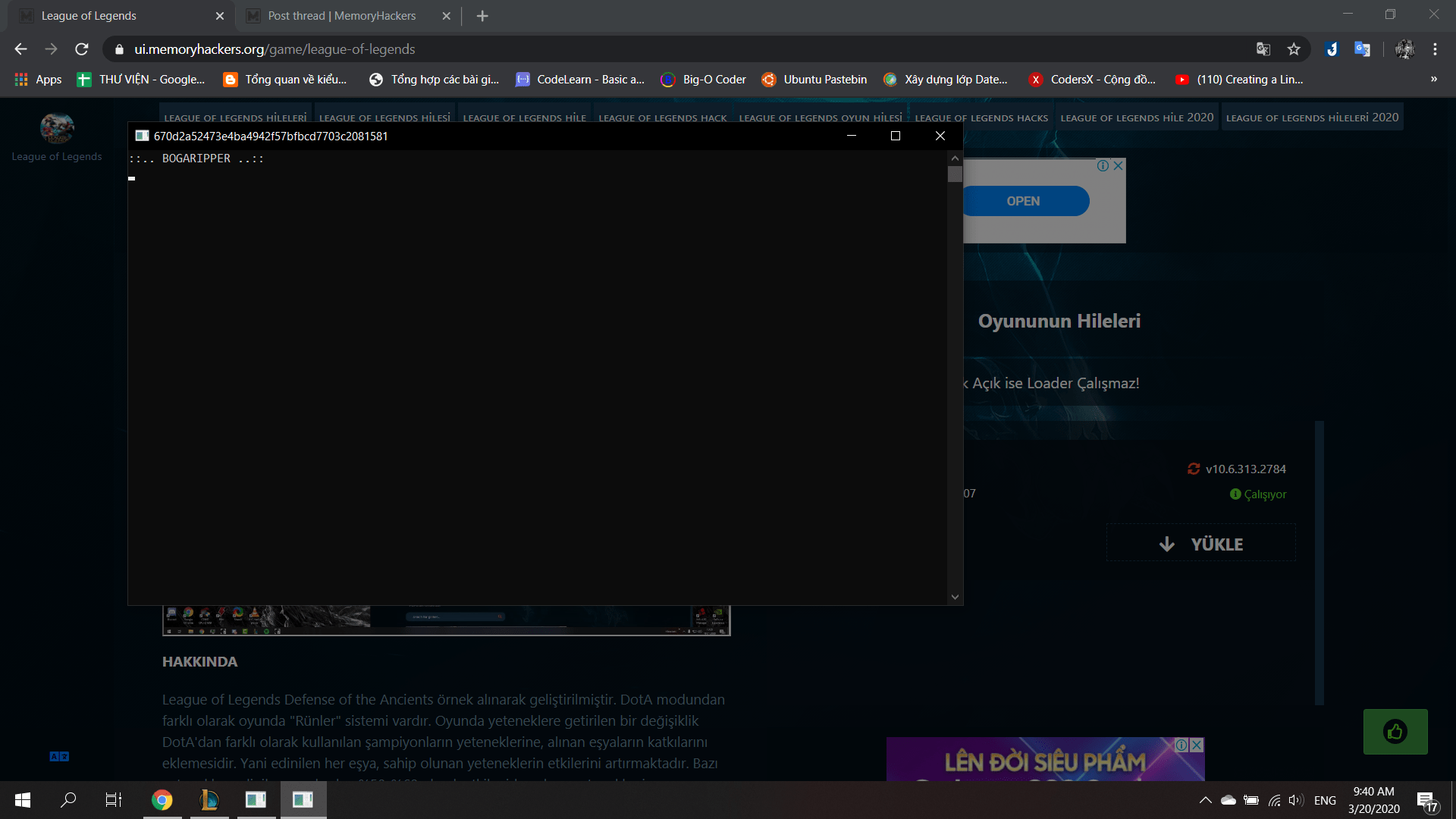This screenshot has height=819, width=1456.
Task: Click the console window's scroll up arrow
Action: point(955,158)
